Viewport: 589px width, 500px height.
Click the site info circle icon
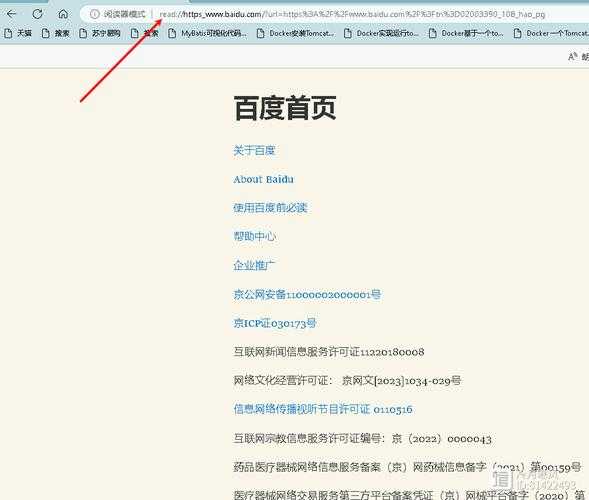pyautogui.click(x=95, y=14)
